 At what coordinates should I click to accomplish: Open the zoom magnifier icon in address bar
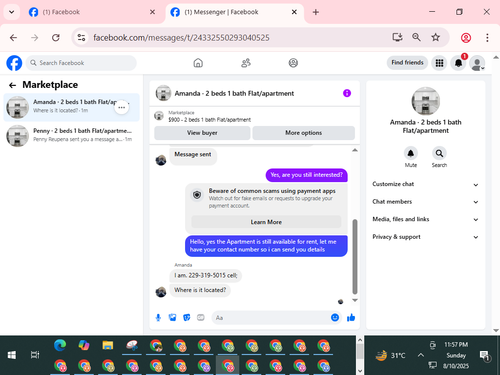click(x=416, y=37)
